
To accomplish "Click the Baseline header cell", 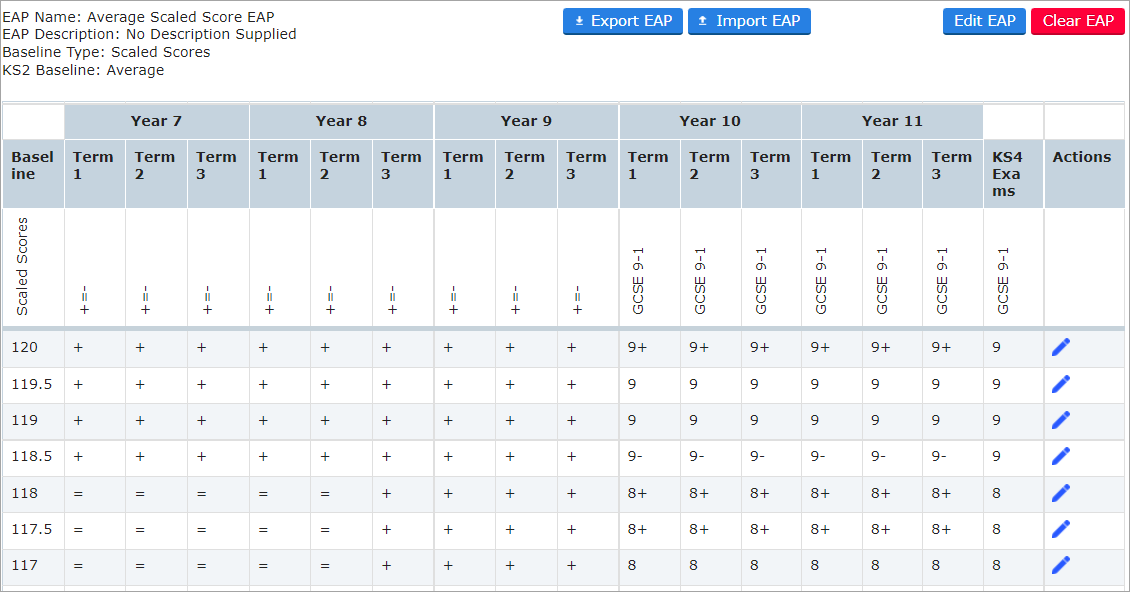I will [x=33, y=173].
